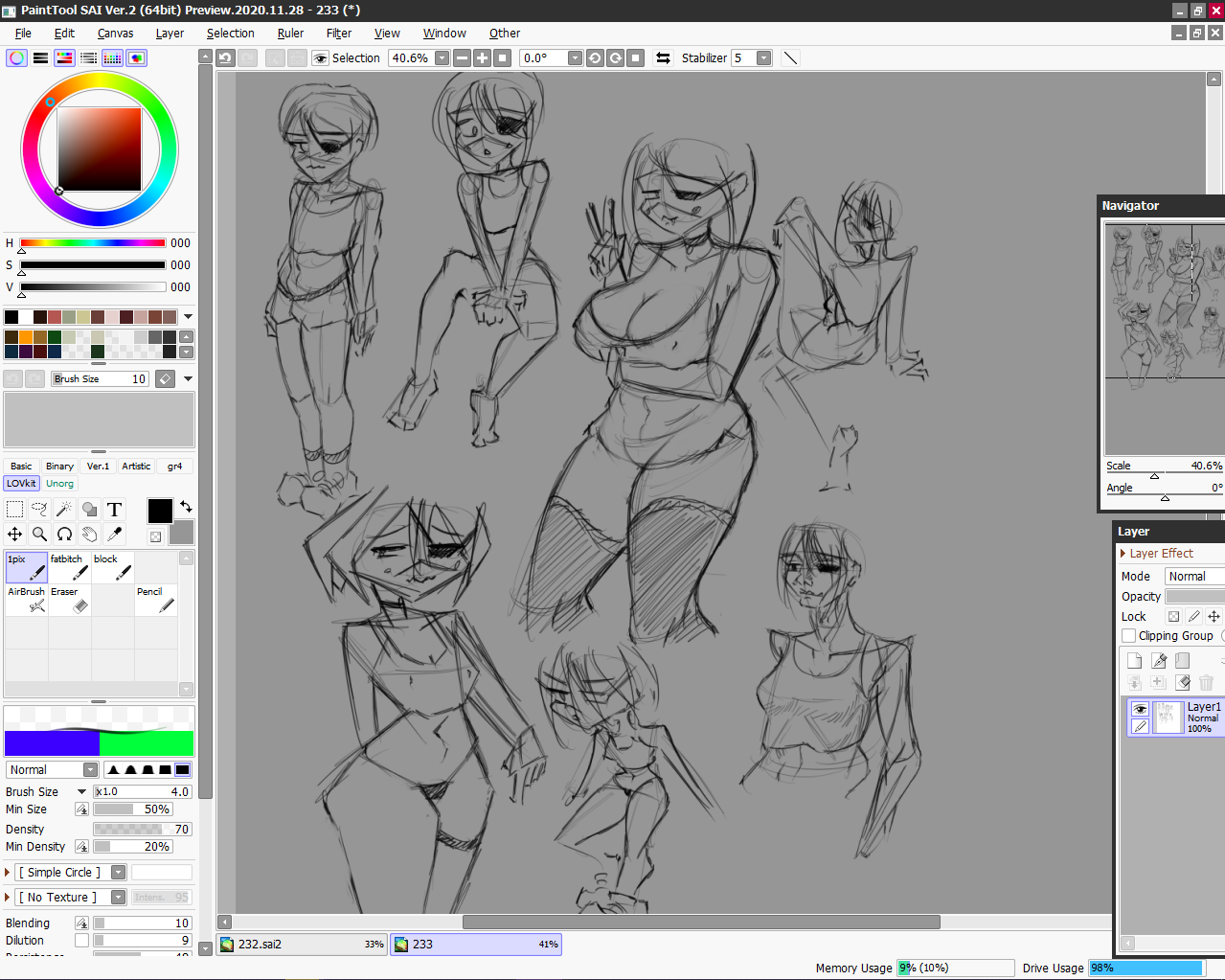Open the Filter menu
This screenshot has width=1225, height=980.
[338, 34]
